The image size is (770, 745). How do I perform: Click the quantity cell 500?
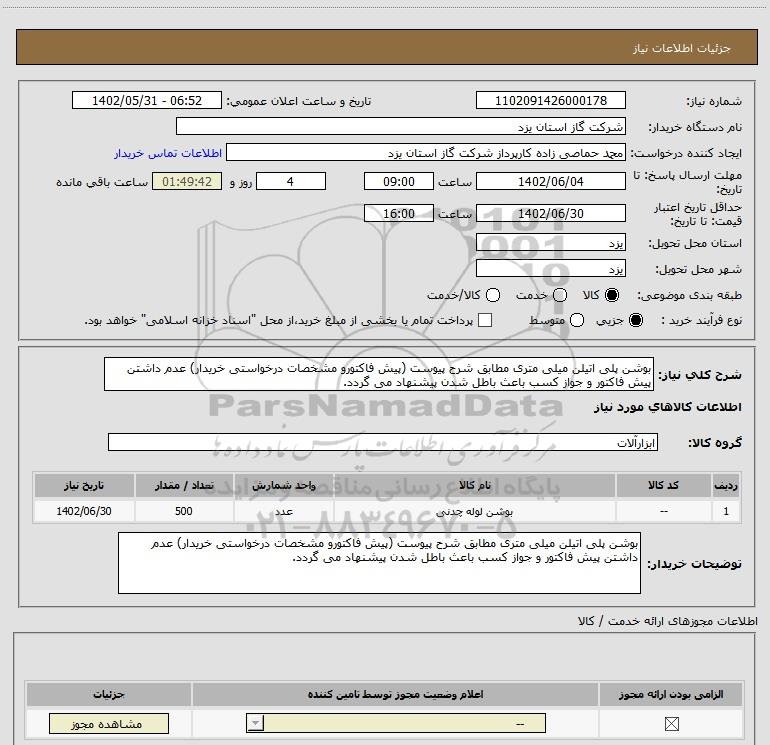(184, 511)
